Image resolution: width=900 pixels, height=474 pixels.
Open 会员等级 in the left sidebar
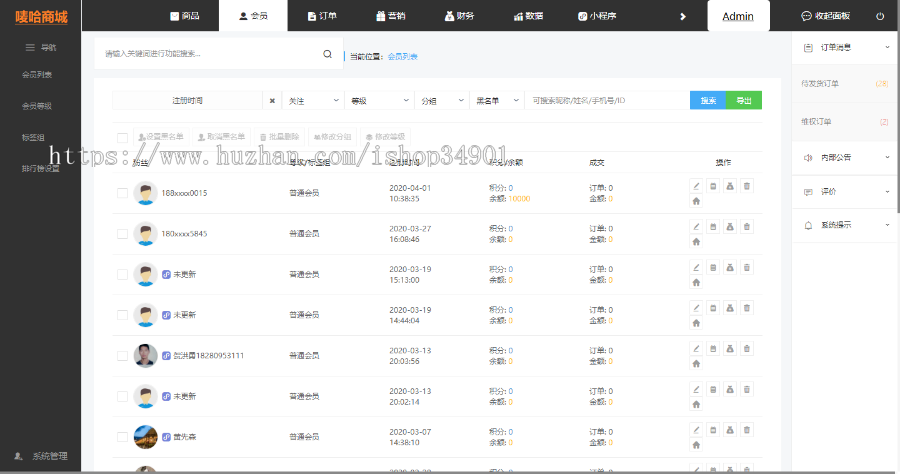click(x=37, y=106)
